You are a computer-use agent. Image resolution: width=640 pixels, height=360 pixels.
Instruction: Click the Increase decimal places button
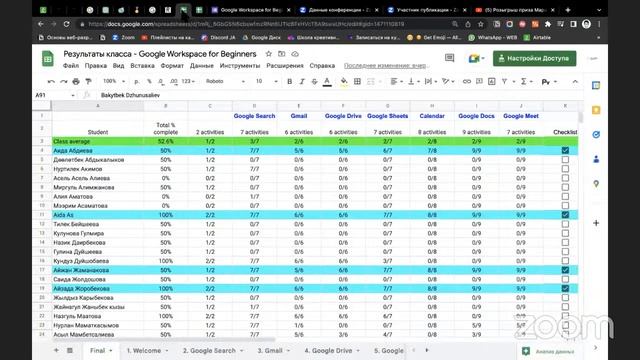(x=174, y=82)
